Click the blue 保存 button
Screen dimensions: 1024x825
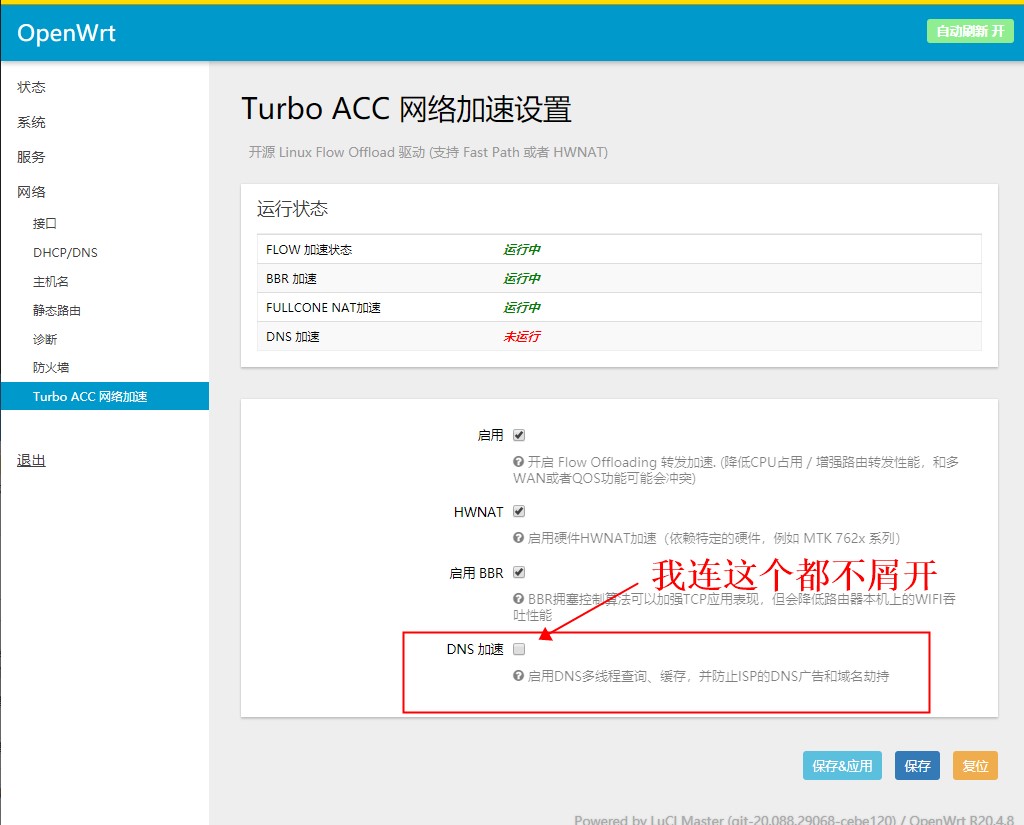[917, 766]
